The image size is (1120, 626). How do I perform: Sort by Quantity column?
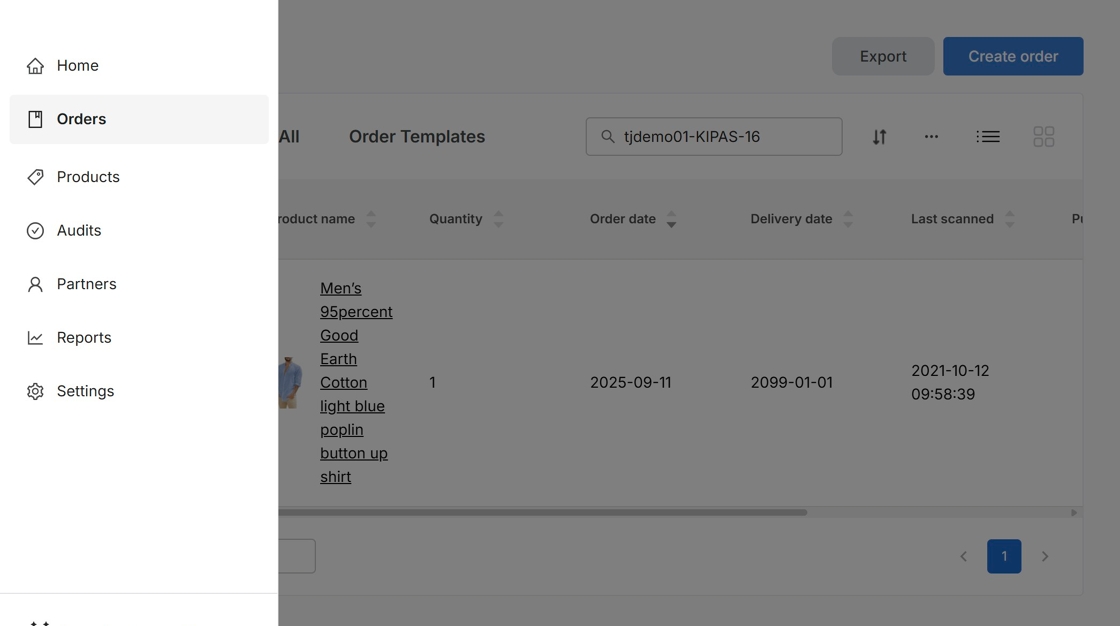coord(498,219)
